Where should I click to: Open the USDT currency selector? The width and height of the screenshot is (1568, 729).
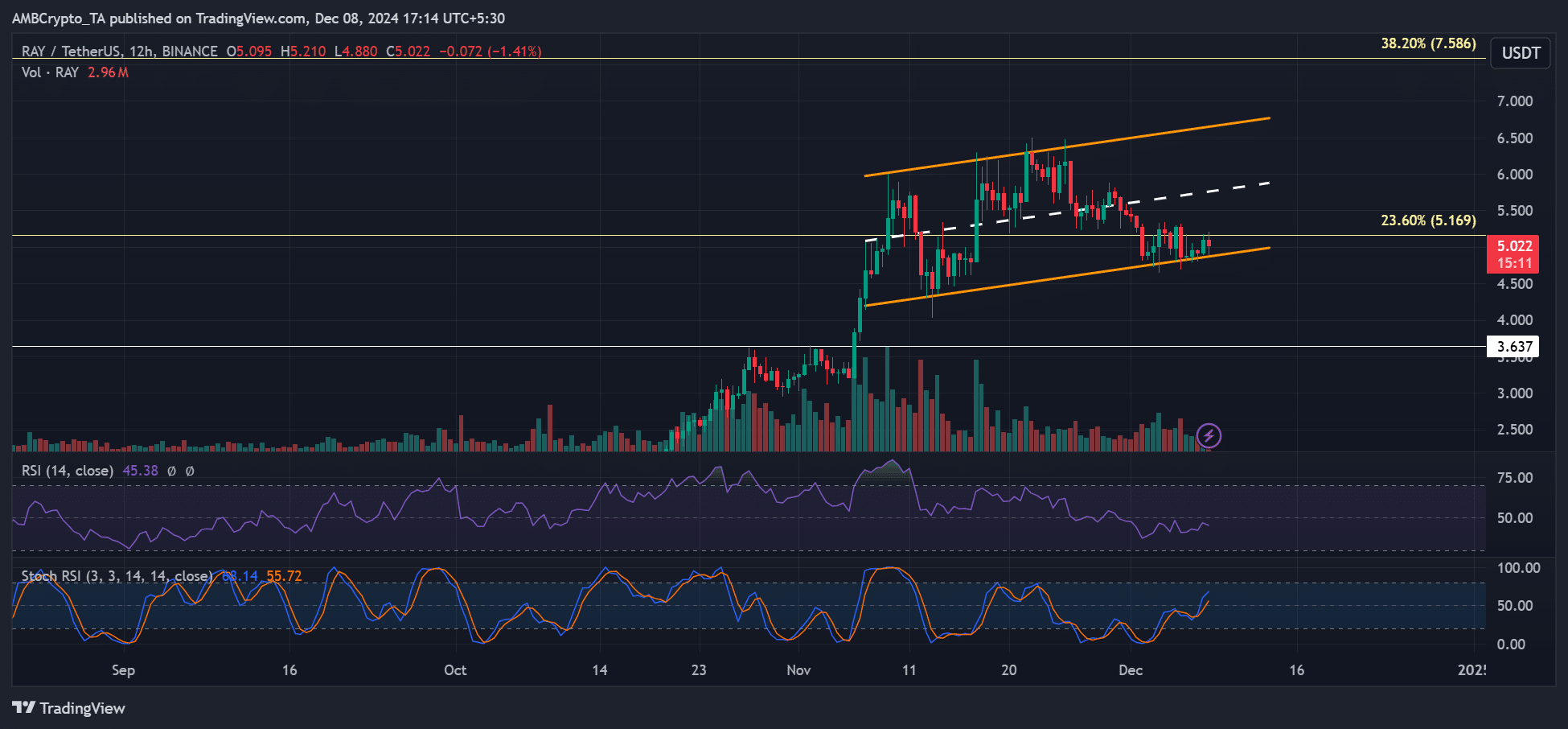click(1521, 53)
